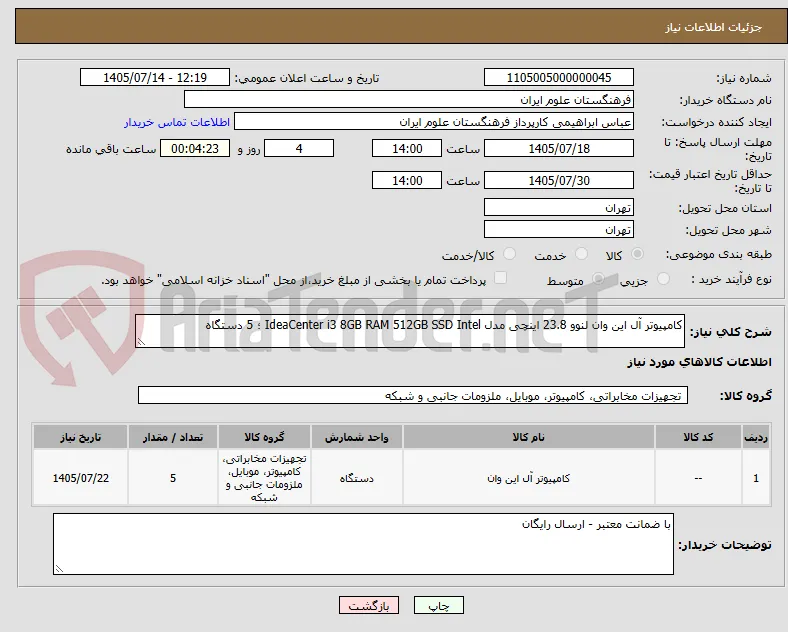Click the remaining time field 00:04:23
The width and height of the screenshot is (788, 632).
point(195,148)
